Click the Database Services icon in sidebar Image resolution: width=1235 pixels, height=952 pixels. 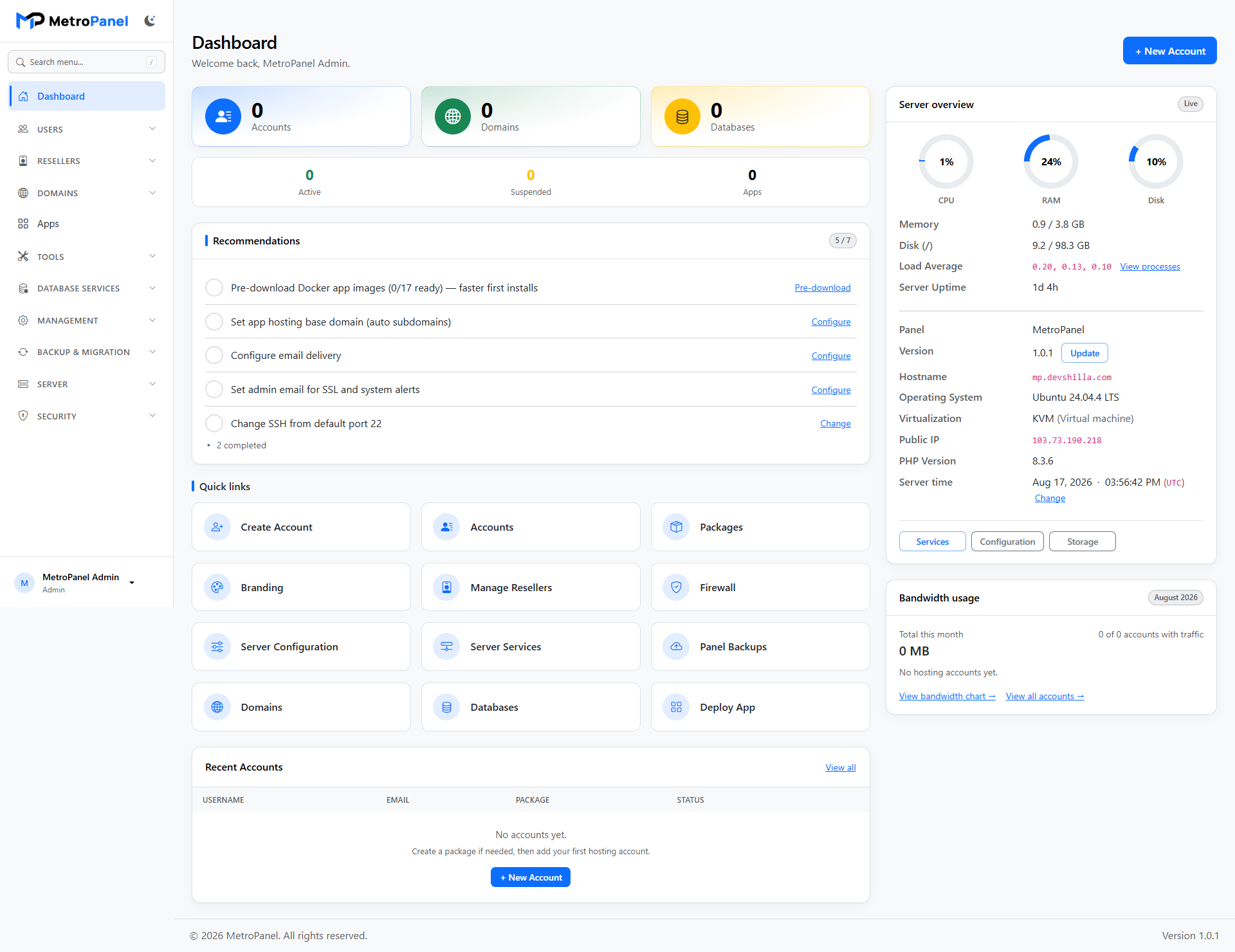(23, 289)
